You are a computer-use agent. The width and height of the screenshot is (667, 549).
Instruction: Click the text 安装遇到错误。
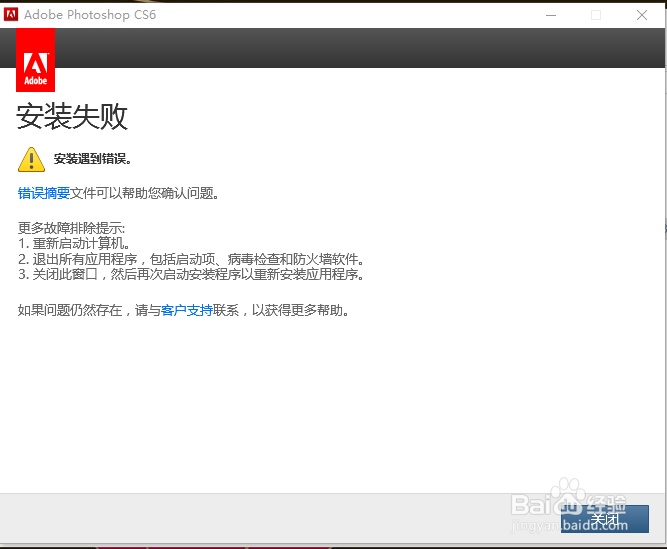point(93,159)
